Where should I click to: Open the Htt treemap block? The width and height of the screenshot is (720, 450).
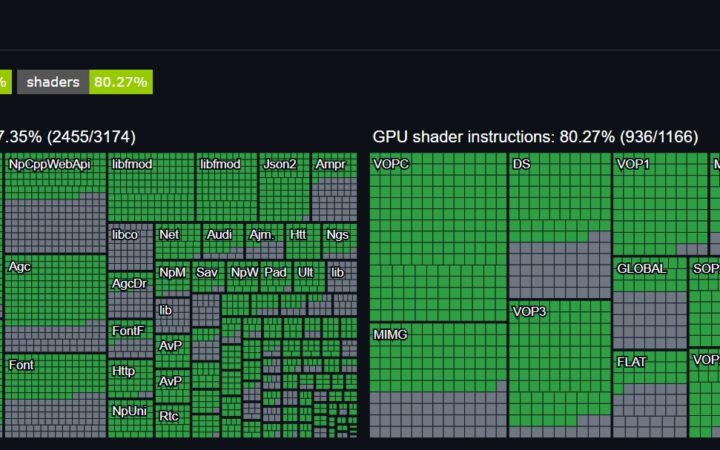point(303,241)
